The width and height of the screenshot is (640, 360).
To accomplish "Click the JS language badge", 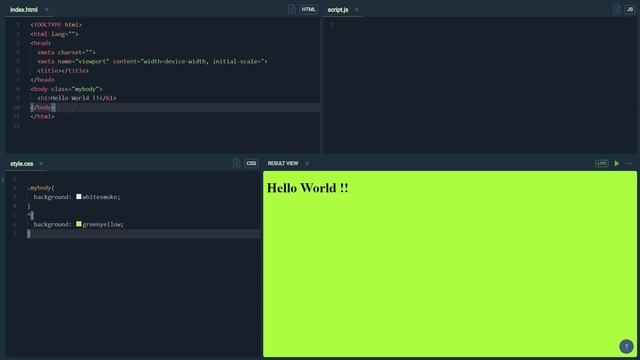I will point(630,9).
